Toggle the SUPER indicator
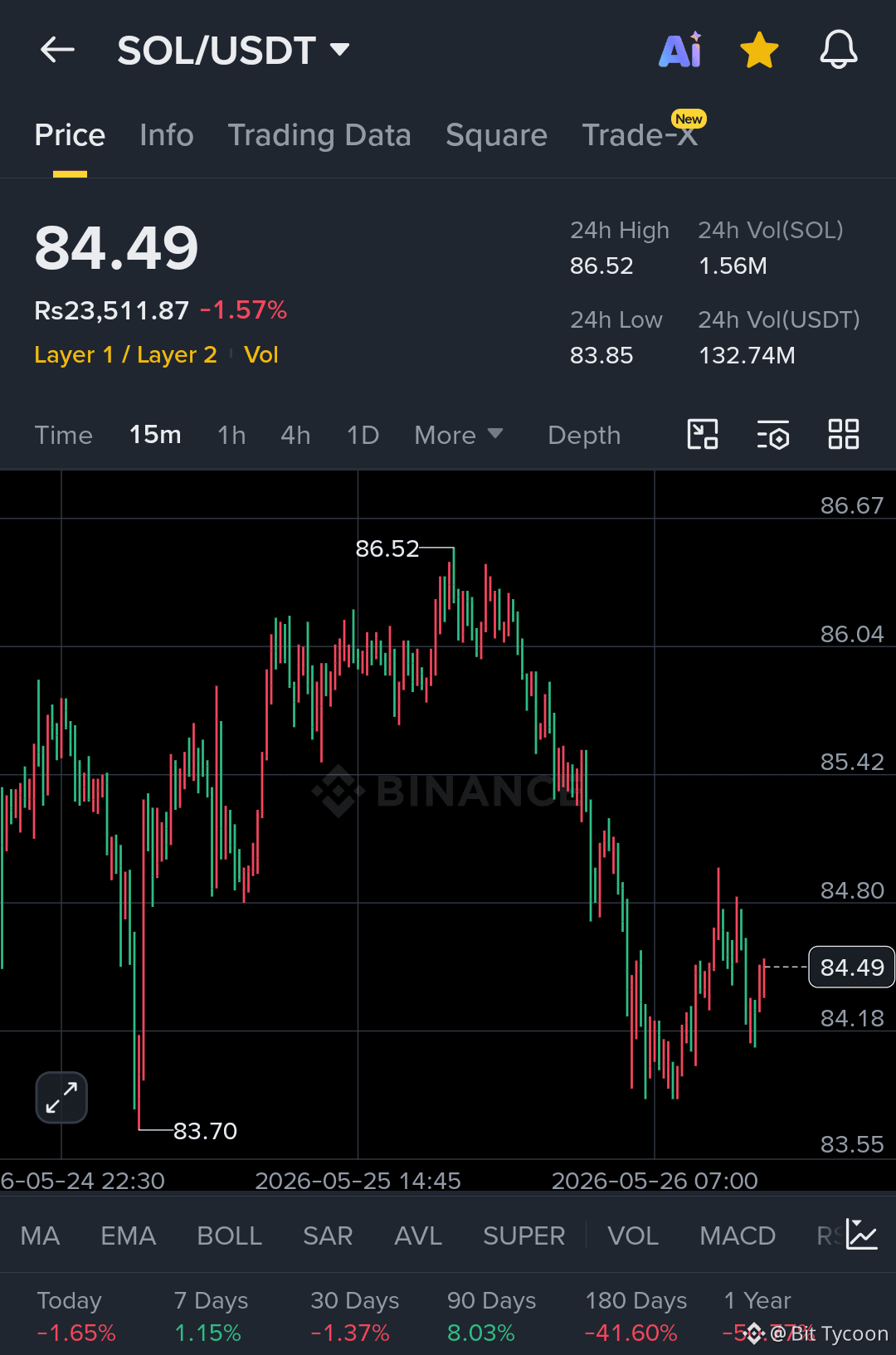 (x=523, y=1236)
